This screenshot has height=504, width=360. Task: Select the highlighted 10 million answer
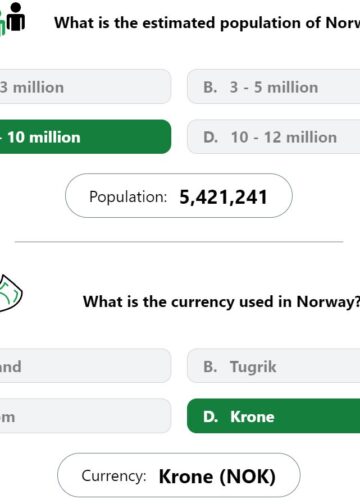[85, 137]
